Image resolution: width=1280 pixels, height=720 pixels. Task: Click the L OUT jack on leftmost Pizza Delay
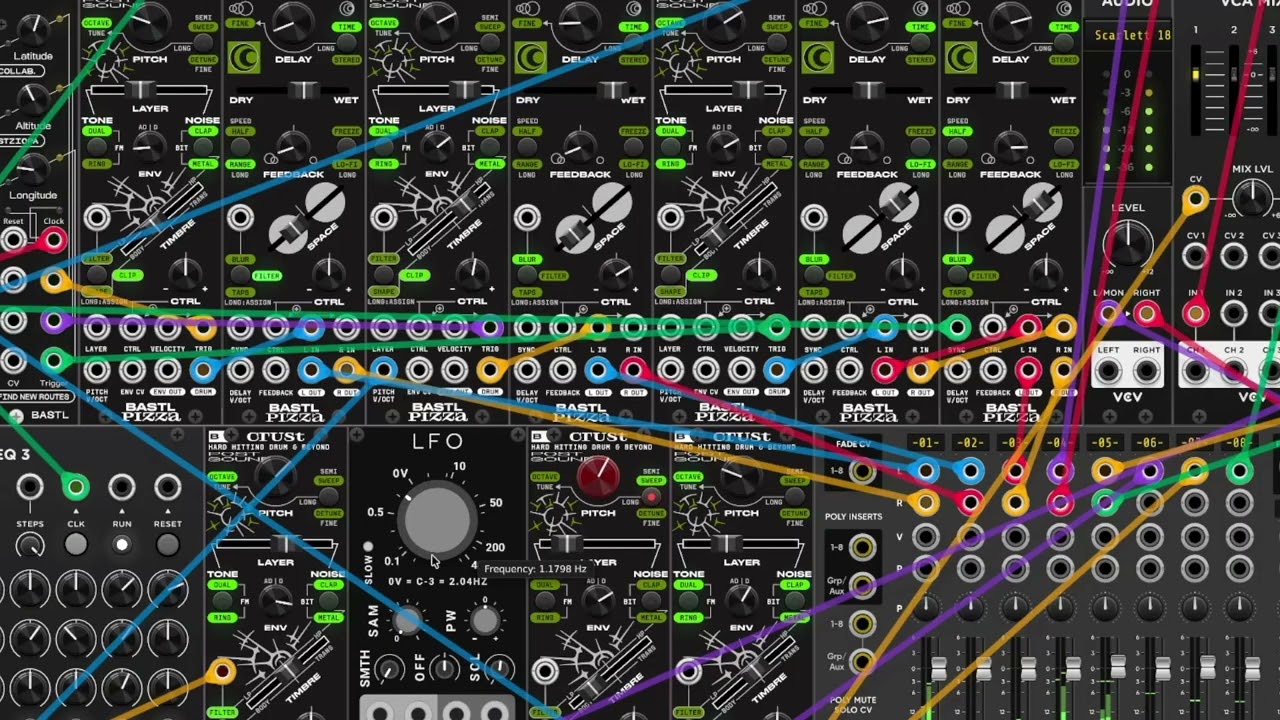pyautogui.click(x=311, y=370)
